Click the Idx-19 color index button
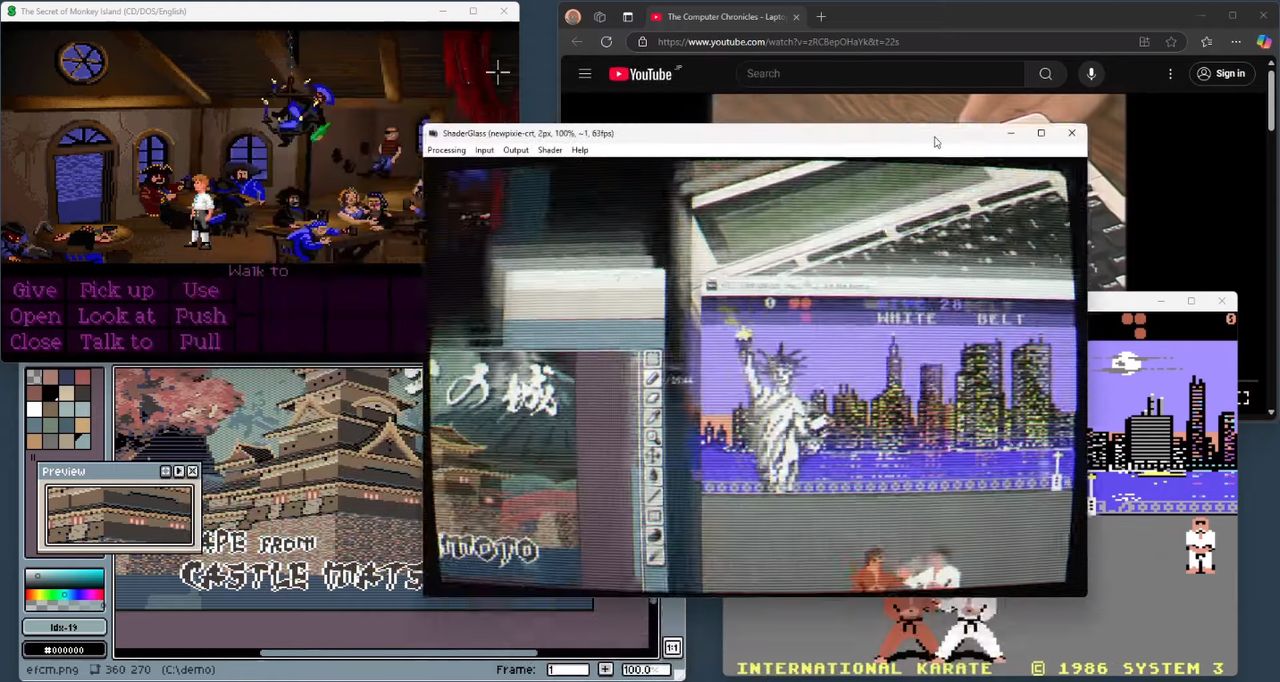Screen dimensions: 1280x682 [x=64, y=627]
